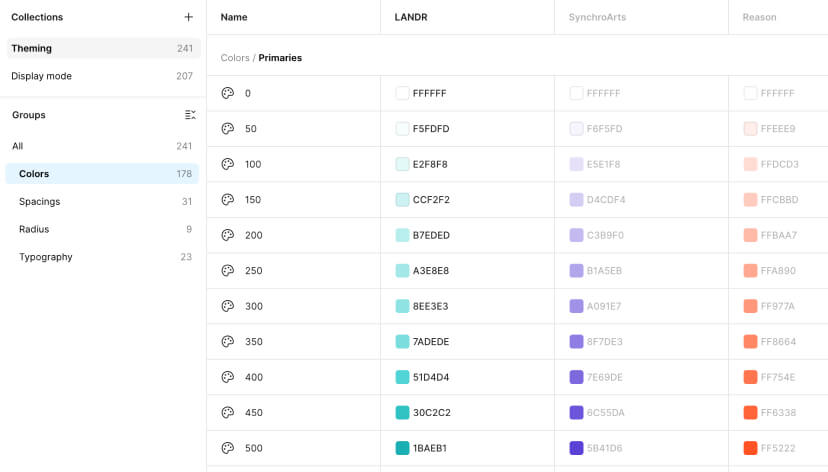
Task: Click the palette icon in row 500
Action: (x=227, y=448)
